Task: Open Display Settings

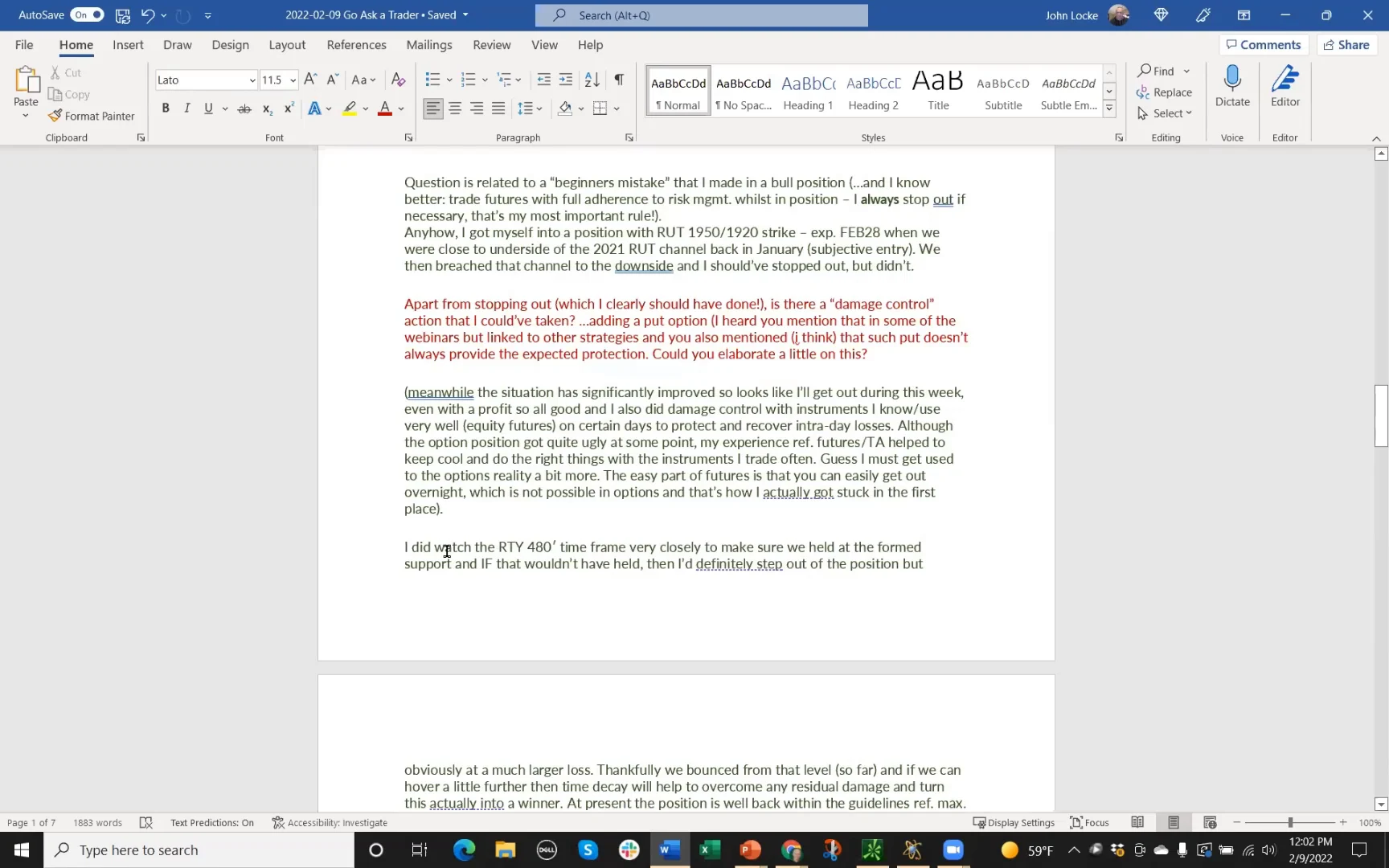Action: [1014, 822]
